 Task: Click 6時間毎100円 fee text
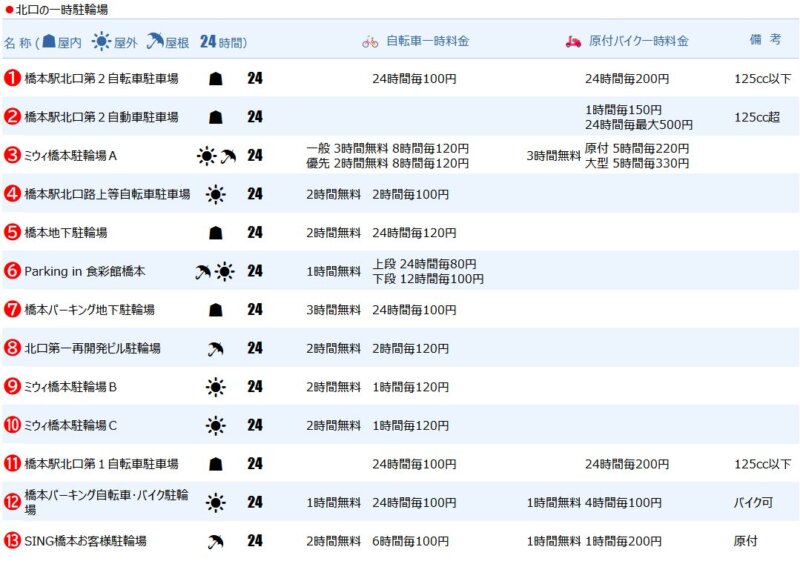coord(411,541)
